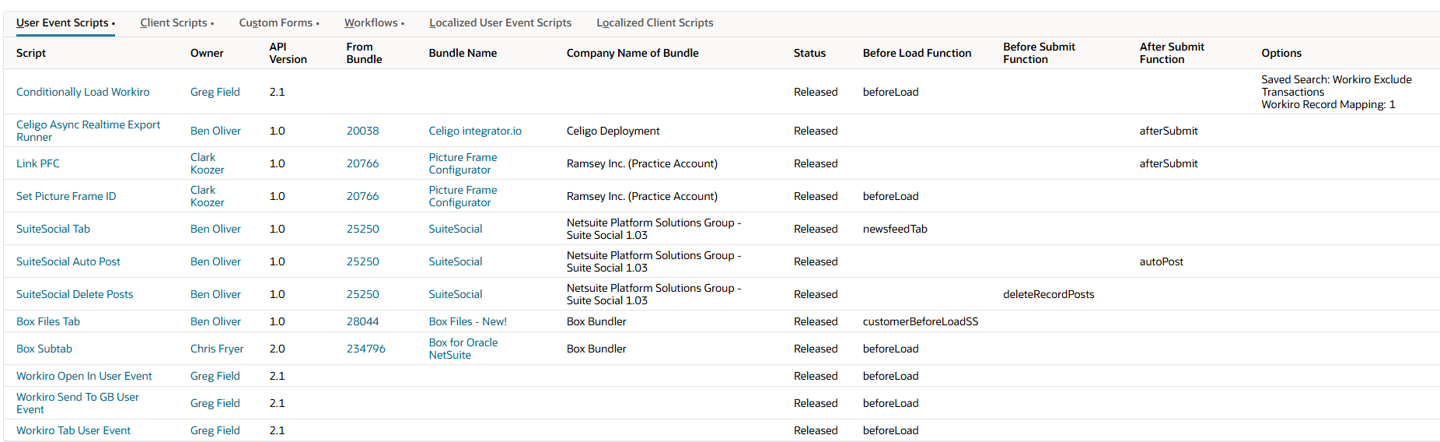Go to Localized Client Scripts tab

point(655,22)
